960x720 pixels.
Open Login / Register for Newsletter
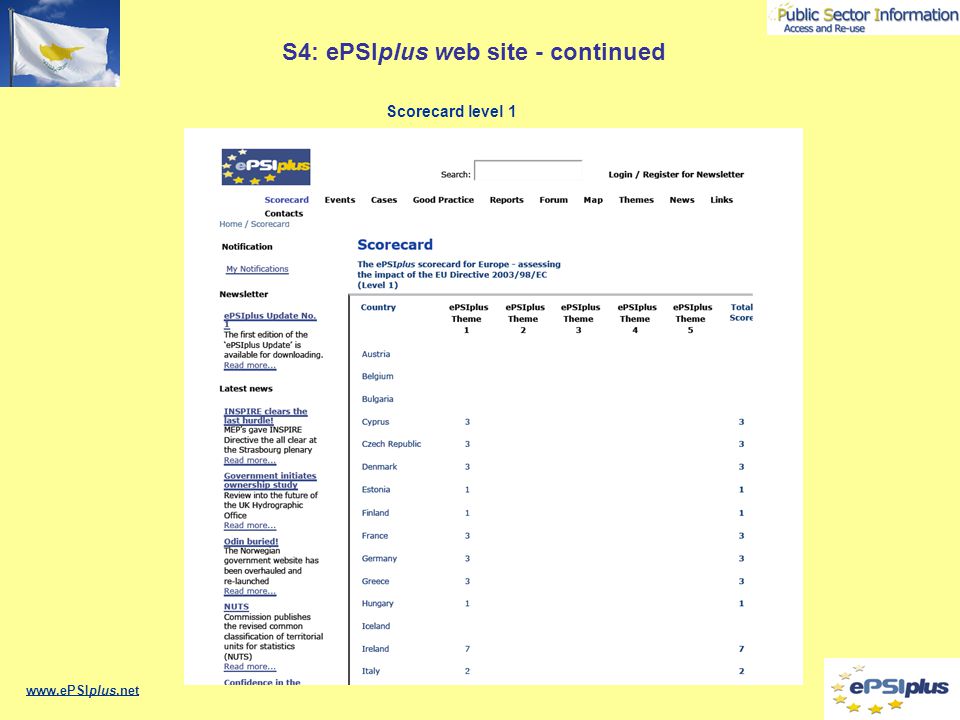pyautogui.click(x=676, y=174)
